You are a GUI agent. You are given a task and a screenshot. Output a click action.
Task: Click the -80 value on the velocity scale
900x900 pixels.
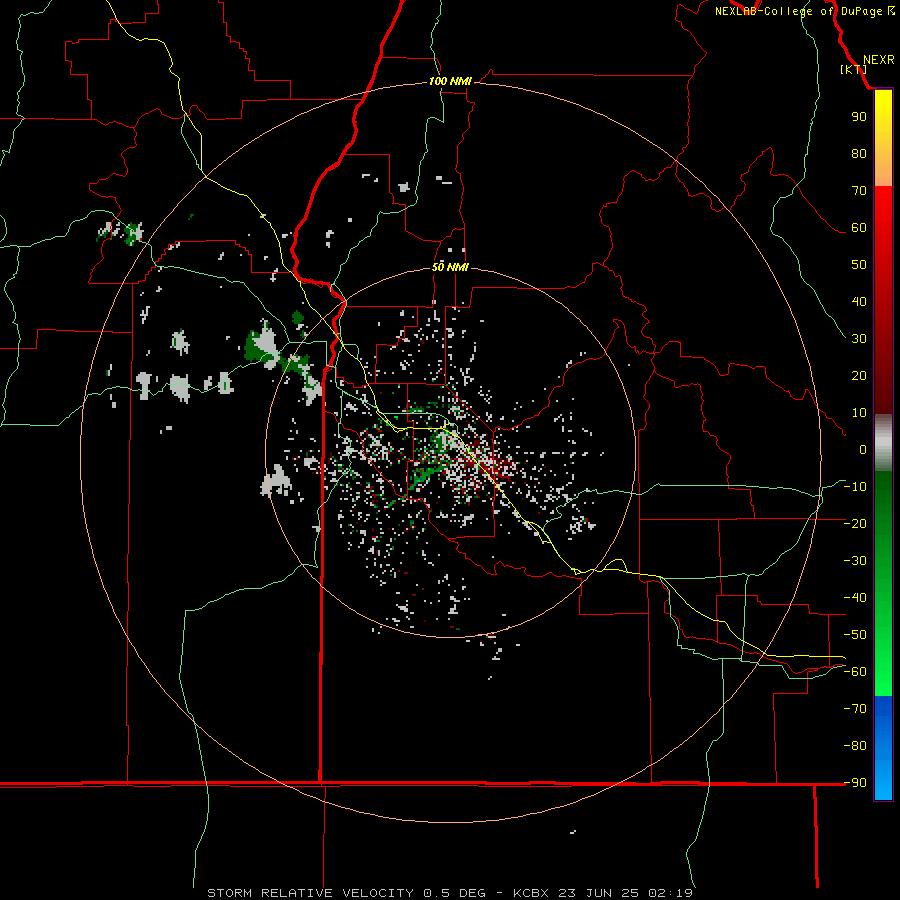(x=855, y=746)
